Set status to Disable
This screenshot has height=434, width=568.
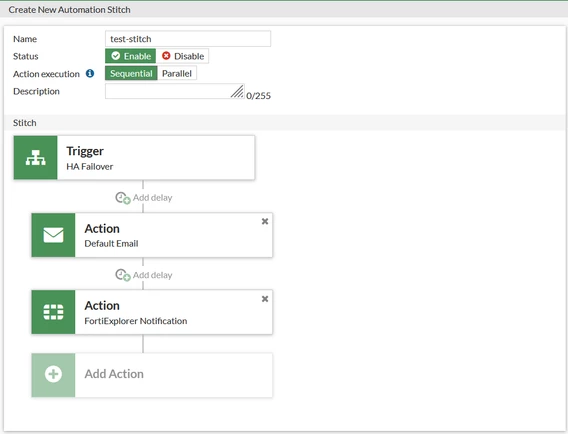pyautogui.click(x=183, y=56)
